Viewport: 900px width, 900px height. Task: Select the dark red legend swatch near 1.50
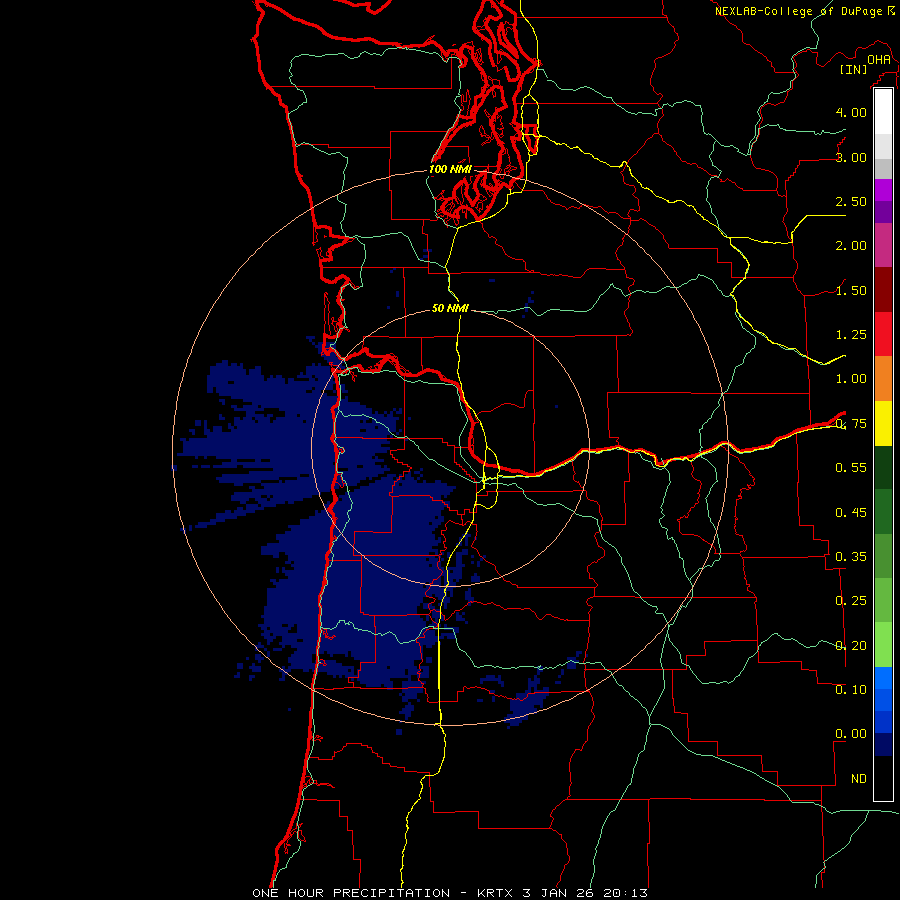pos(883,290)
